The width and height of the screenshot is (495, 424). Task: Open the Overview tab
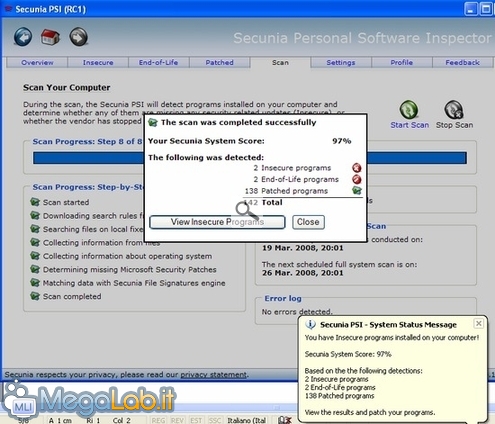point(37,62)
